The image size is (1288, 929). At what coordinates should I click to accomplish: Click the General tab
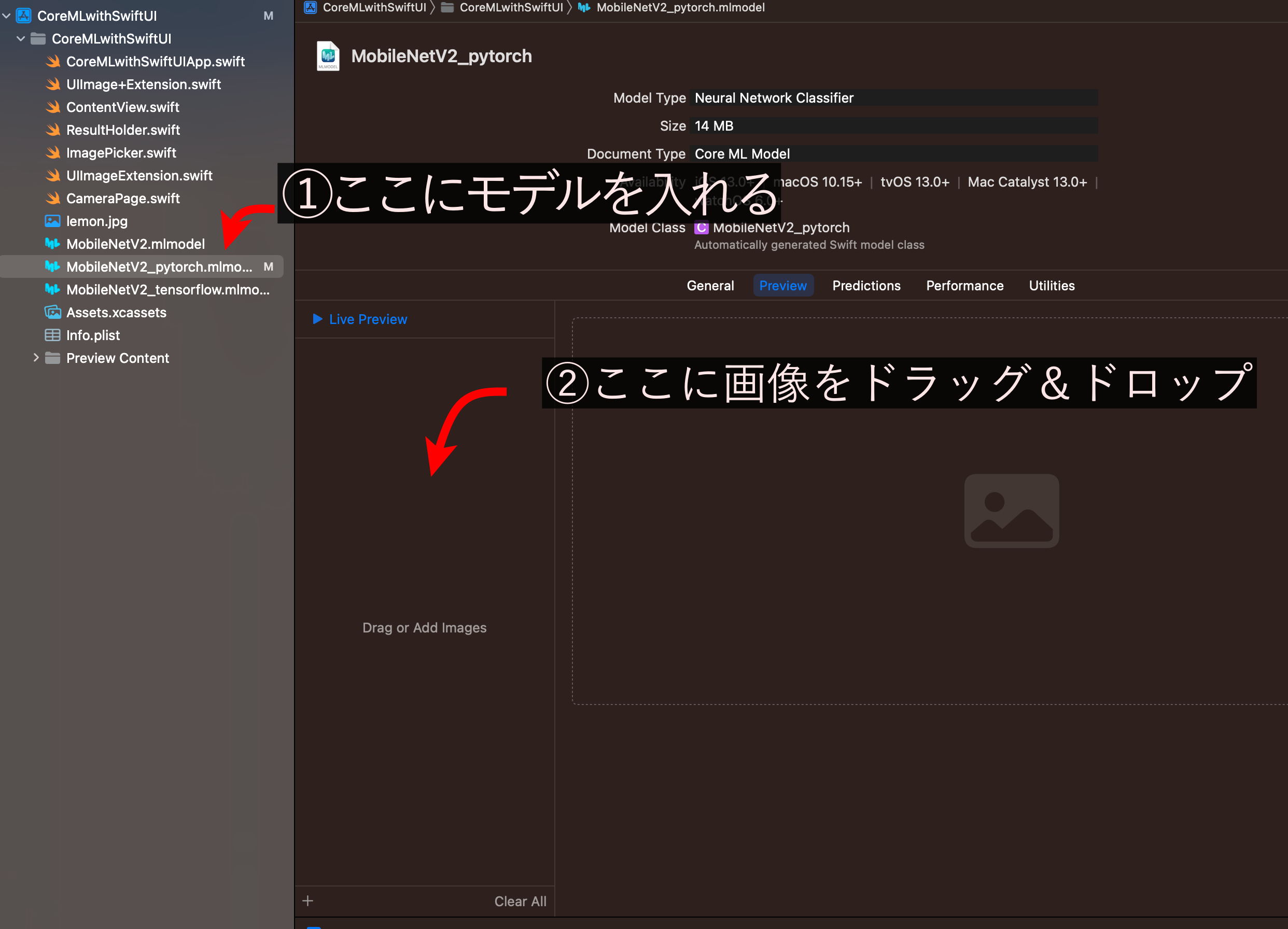[x=711, y=286]
